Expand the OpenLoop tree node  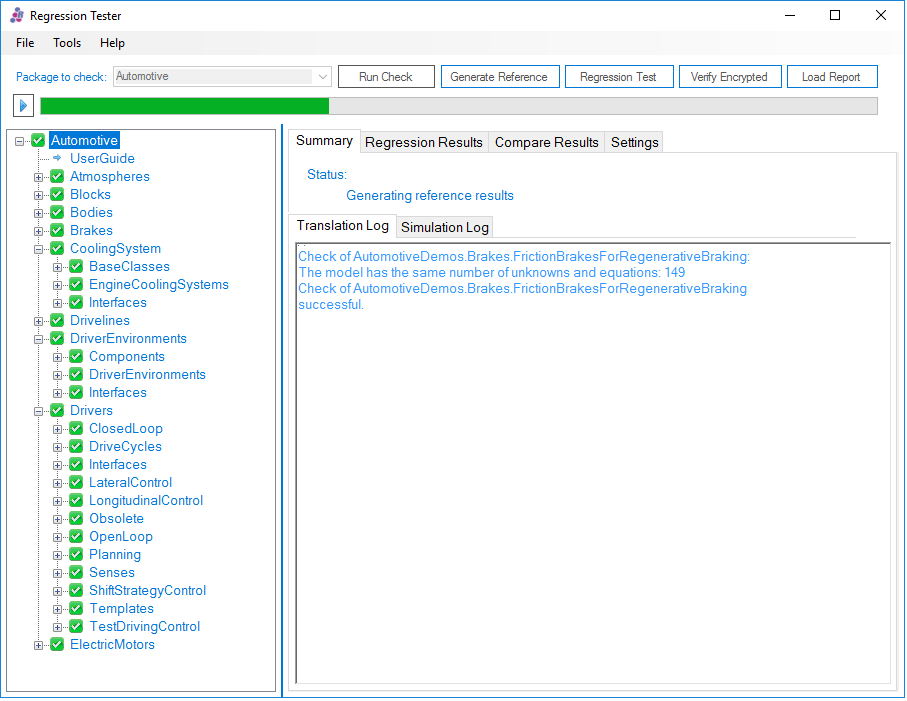pos(57,537)
